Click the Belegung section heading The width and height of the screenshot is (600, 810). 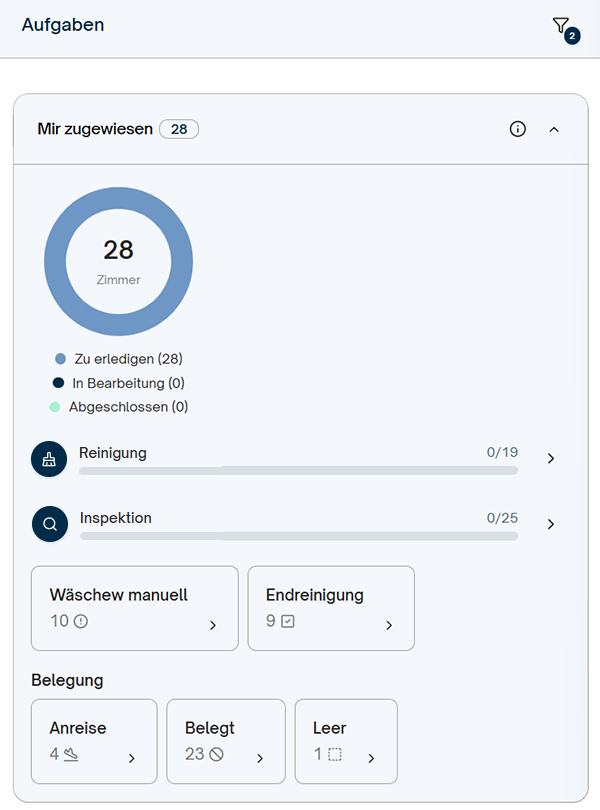pos(67,680)
